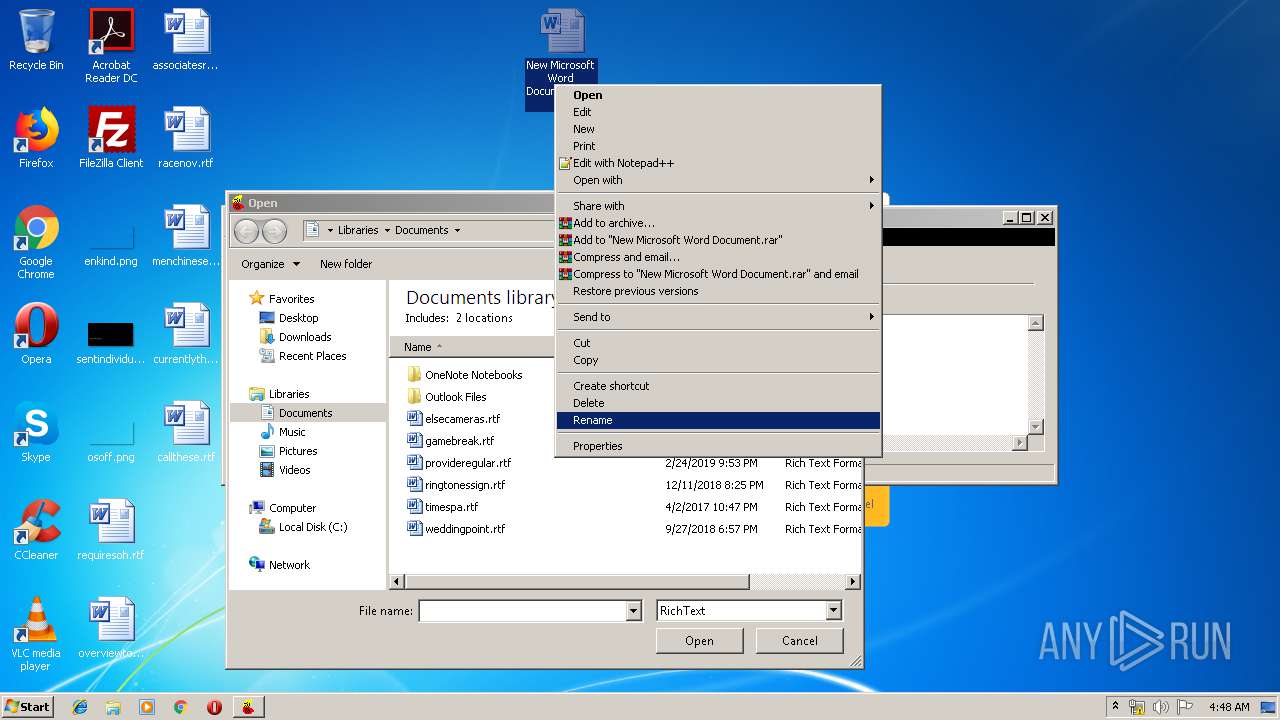Select Pictures library
Viewport: 1280px width, 720px height.
pos(298,451)
